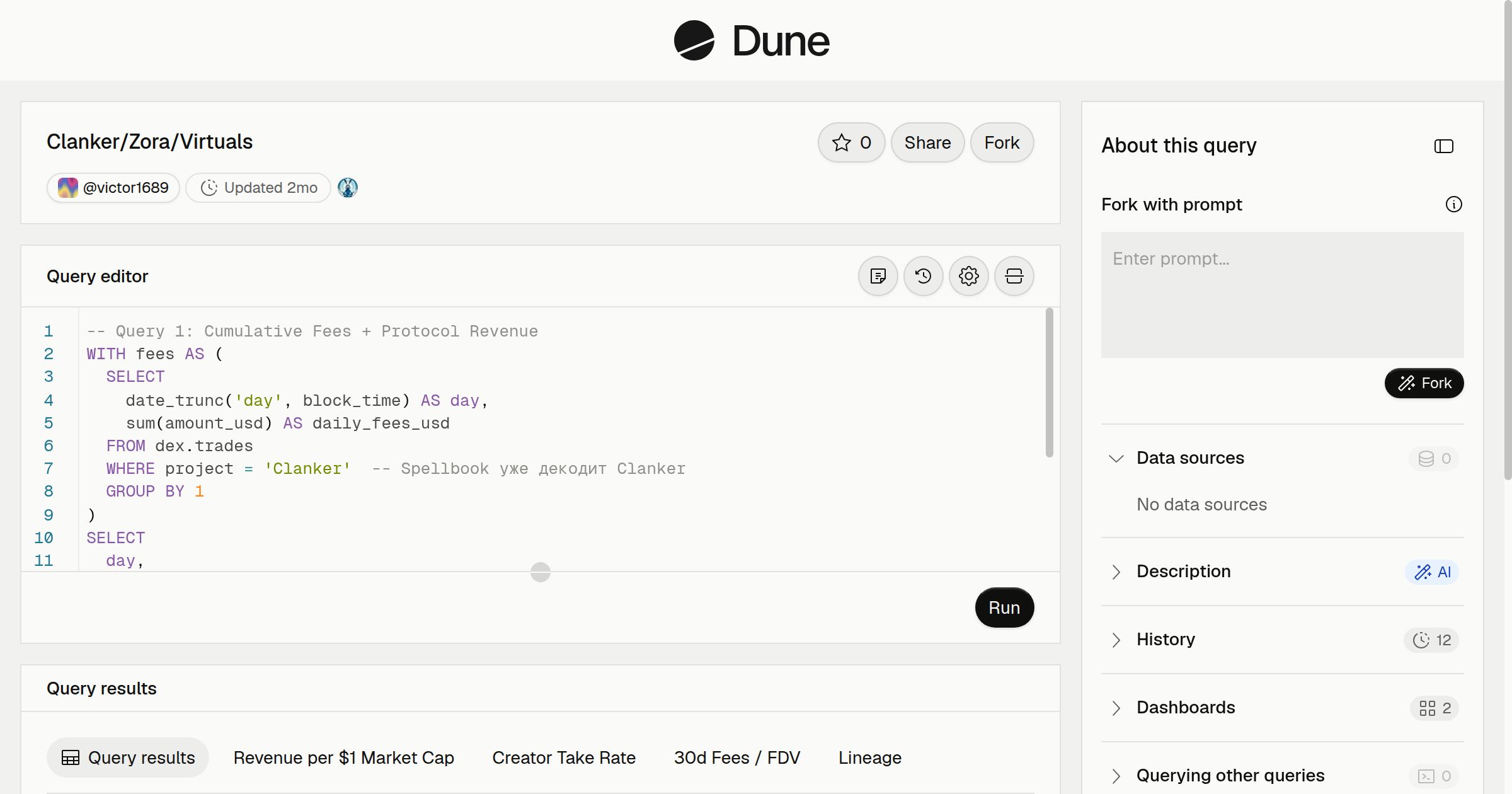Viewport: 1512px width, 794px height.
Task: Click the Updated 2mo badge
Action: pos(258,188)
